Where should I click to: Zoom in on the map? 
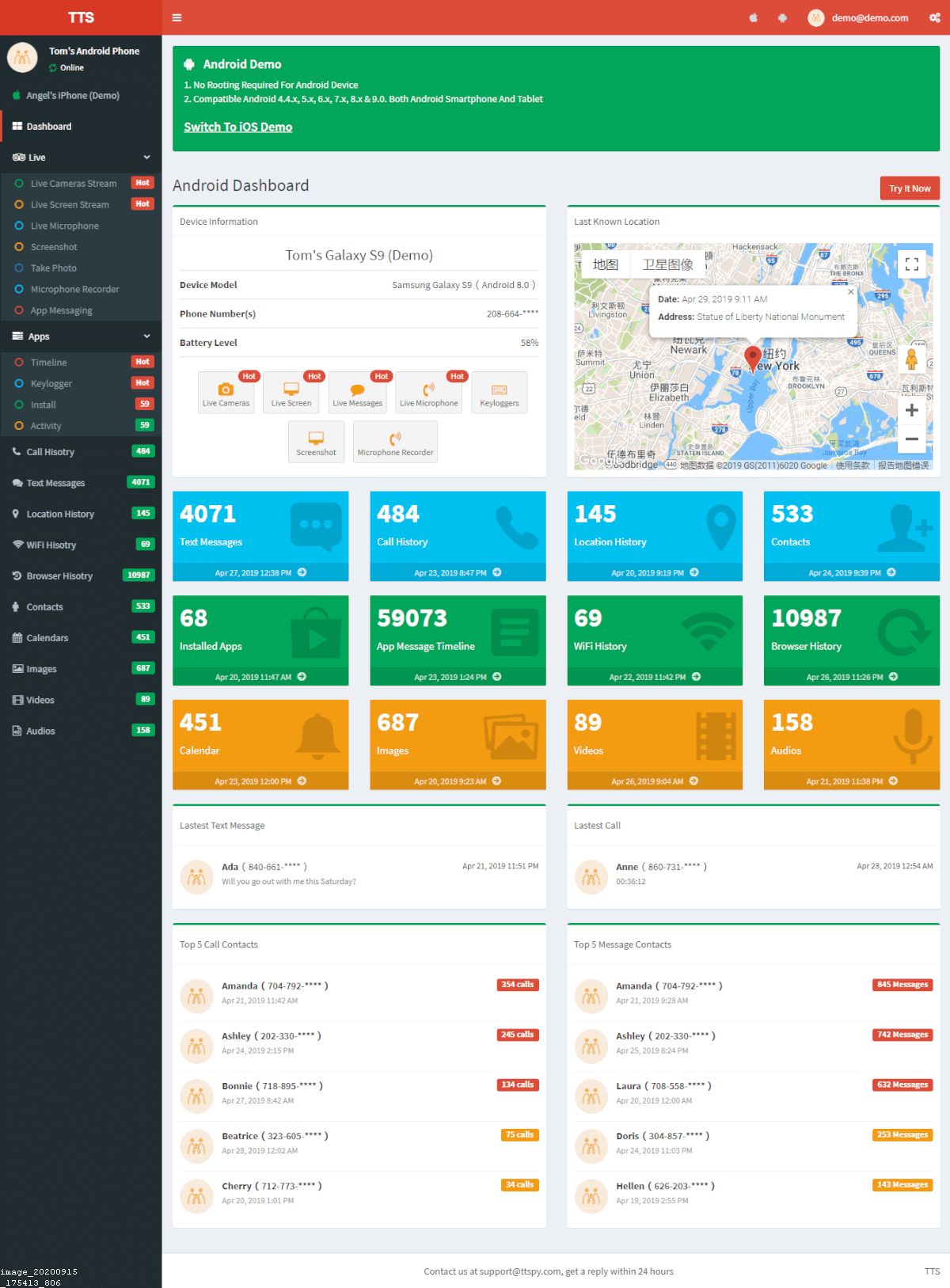click(911, 410)
